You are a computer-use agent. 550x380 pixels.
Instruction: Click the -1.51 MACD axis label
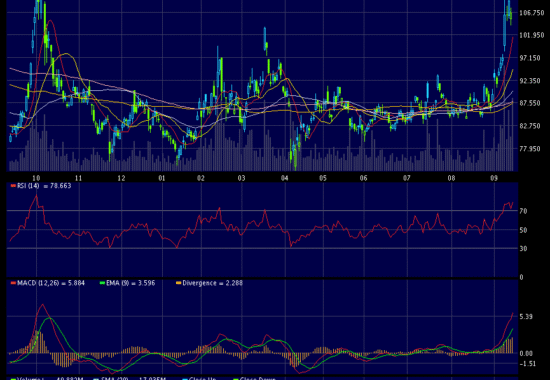[x=527, y=364]
